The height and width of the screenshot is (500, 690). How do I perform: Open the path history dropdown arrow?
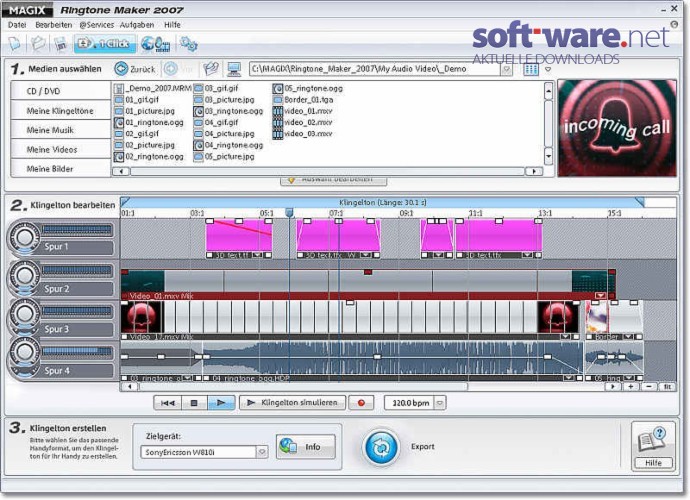point(506,69)
